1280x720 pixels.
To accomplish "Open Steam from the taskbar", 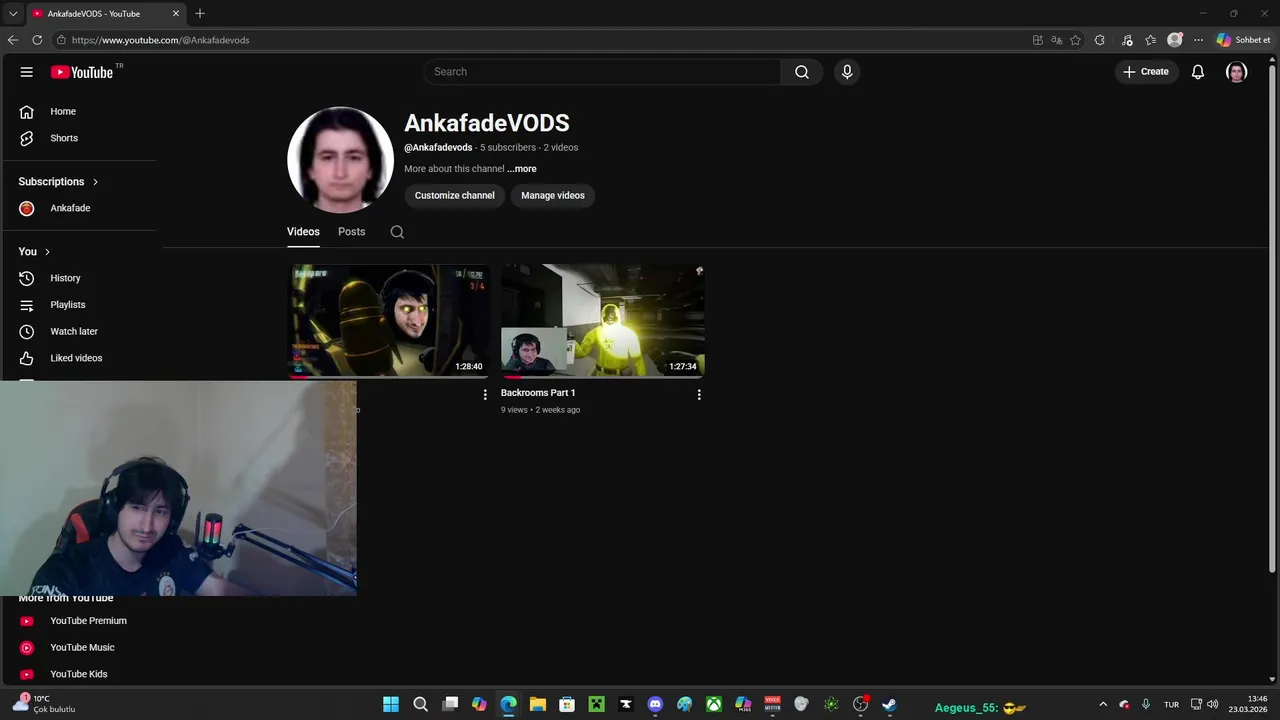I will tap(889, 705).
